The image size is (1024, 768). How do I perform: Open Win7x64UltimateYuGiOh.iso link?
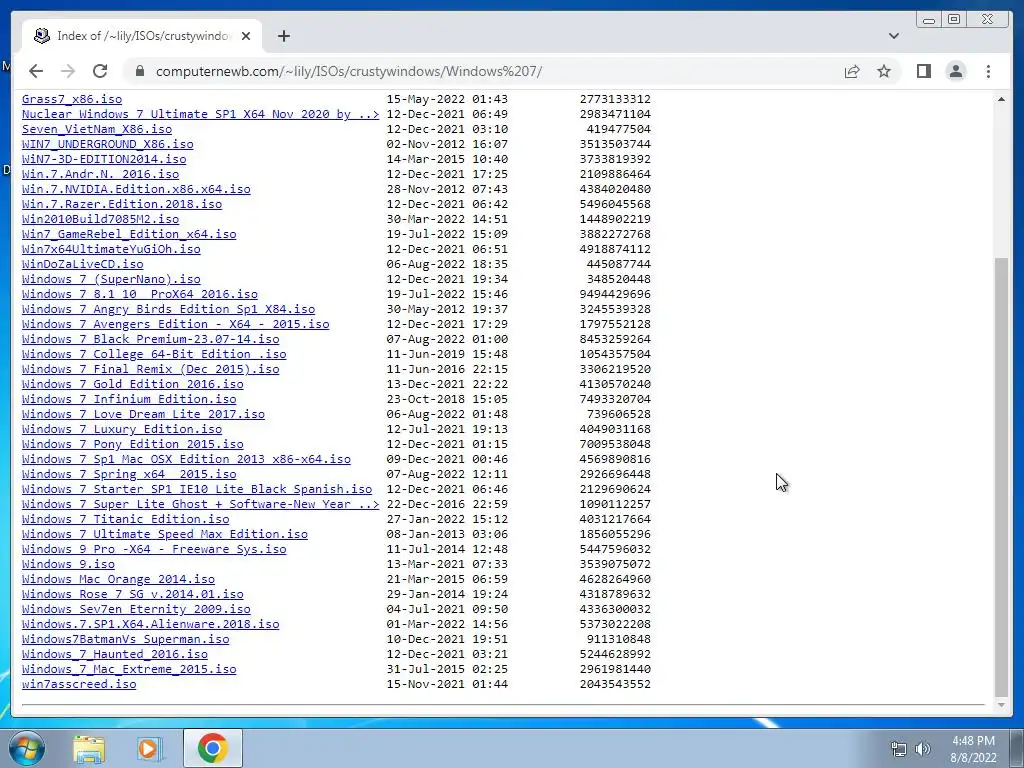coord(111,249)
